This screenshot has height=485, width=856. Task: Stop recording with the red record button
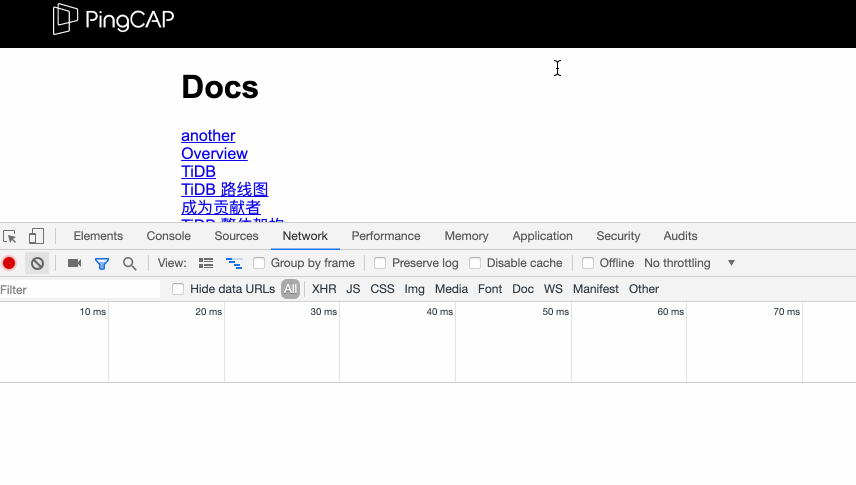click(x=9, y=263)
